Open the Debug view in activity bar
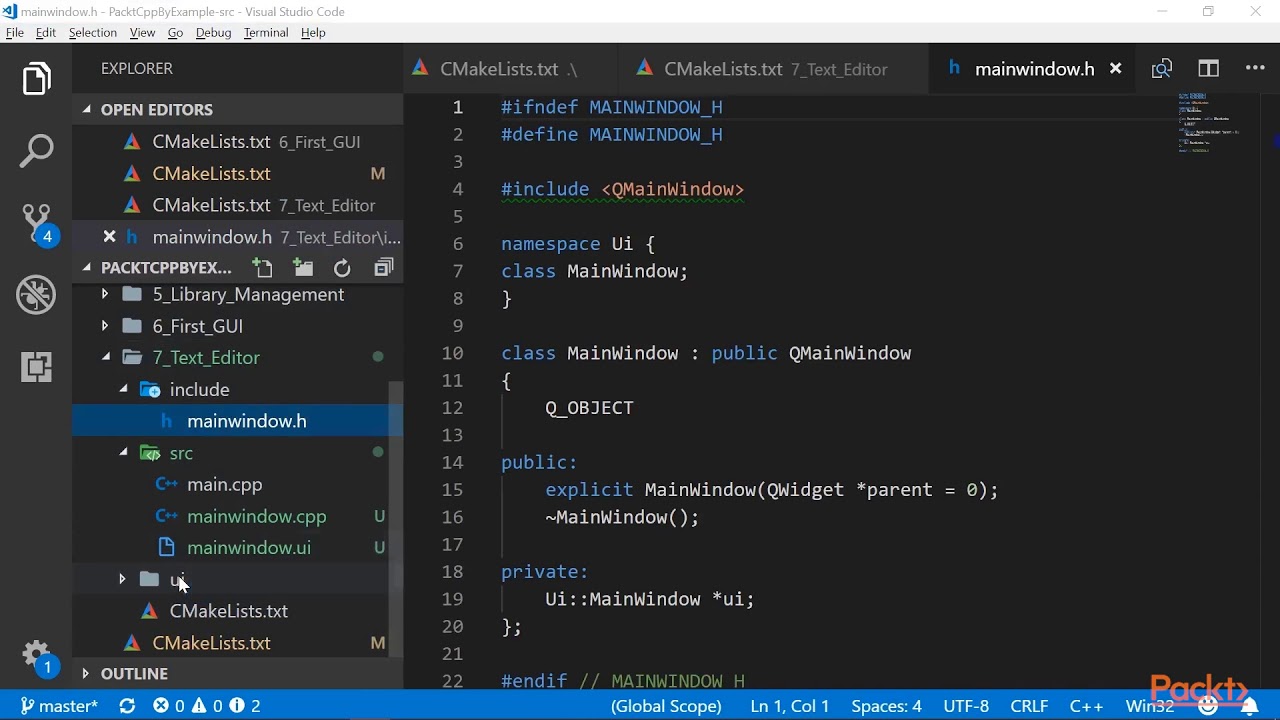Screen dimensions: 1280x720 click(36, 295)
